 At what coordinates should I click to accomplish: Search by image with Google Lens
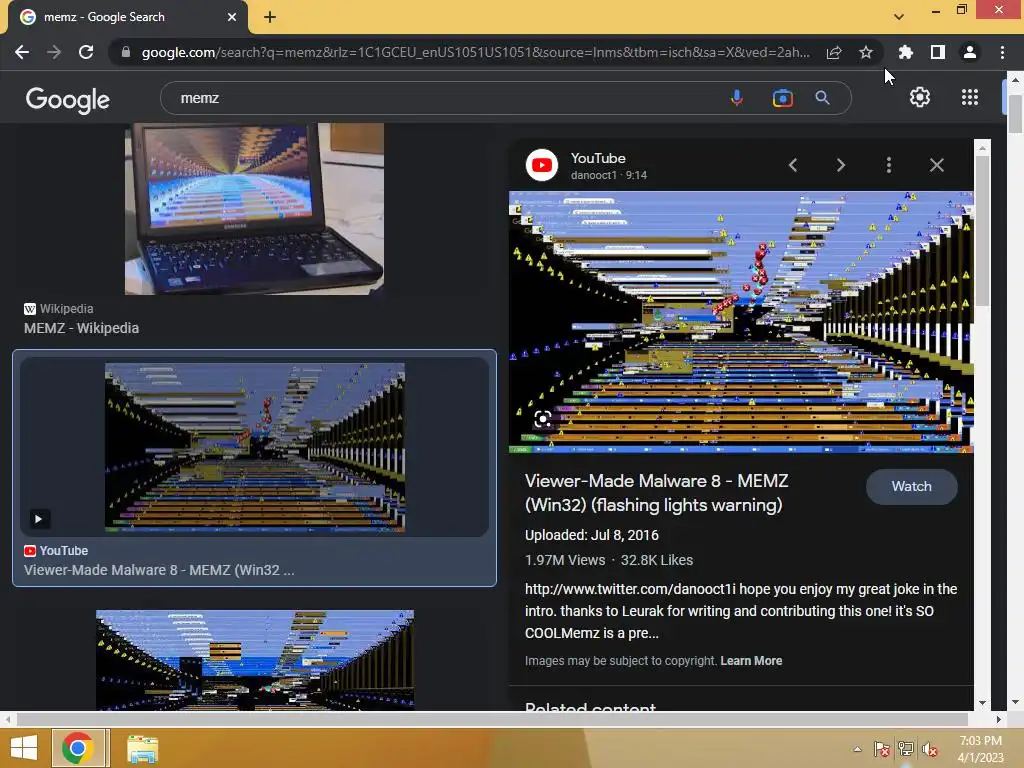782,98
